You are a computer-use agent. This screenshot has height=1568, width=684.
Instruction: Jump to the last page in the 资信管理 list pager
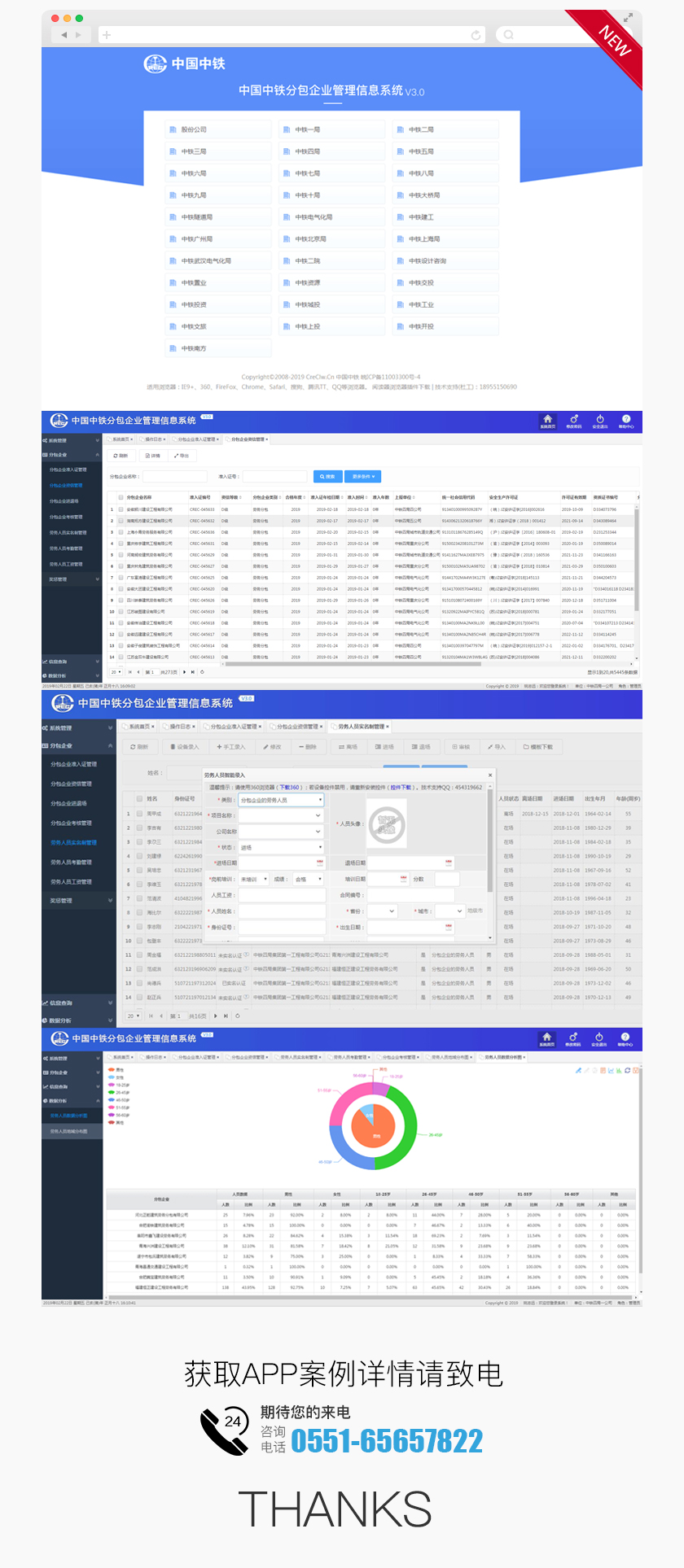coord(193,672)
